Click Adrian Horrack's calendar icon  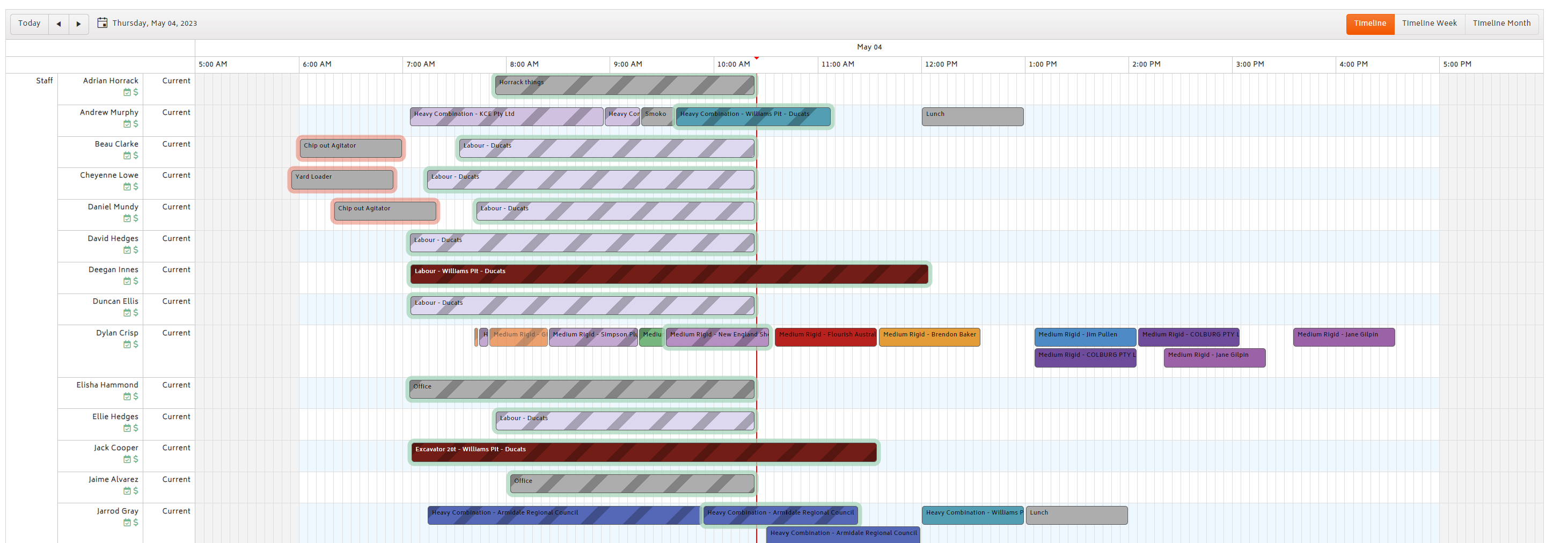pos(127,92)
